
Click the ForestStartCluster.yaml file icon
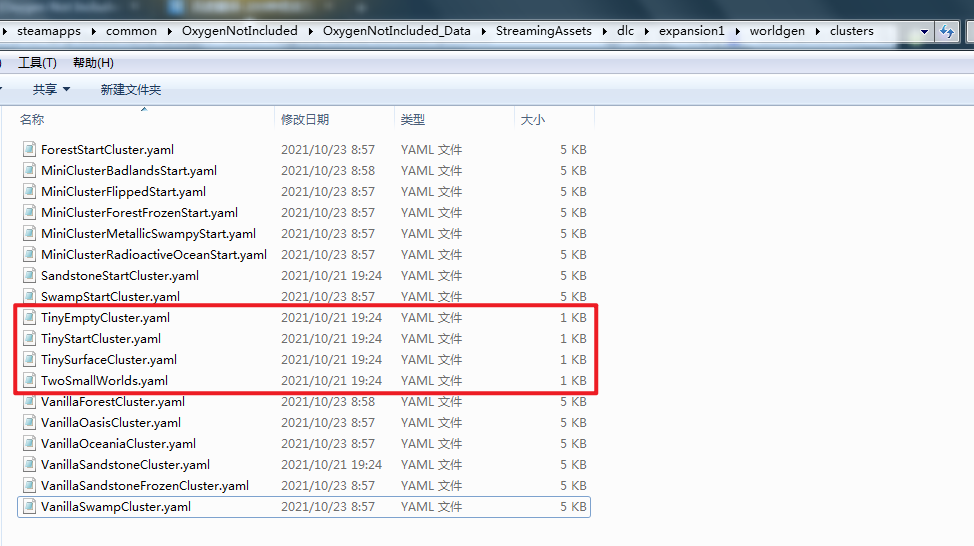click(29, 150)
